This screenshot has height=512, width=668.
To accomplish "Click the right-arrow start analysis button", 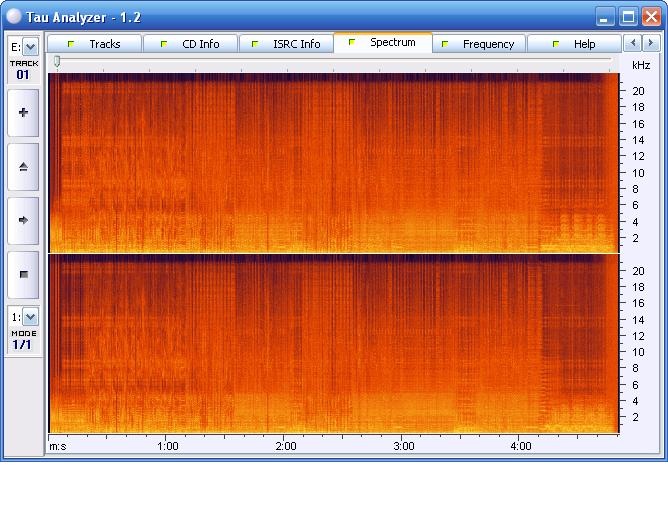I will pos(23,220).
